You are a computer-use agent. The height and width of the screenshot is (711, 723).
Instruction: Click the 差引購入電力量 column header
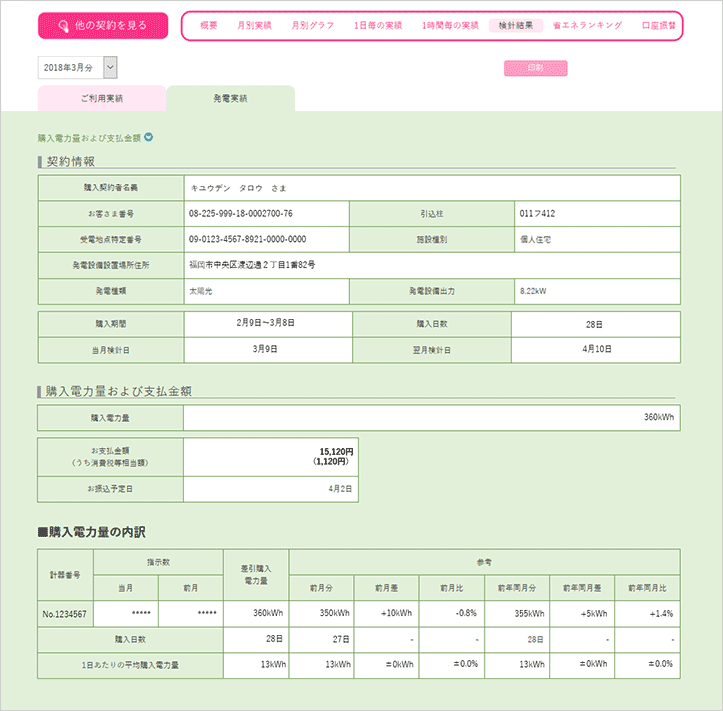click(x=256, y=575)
